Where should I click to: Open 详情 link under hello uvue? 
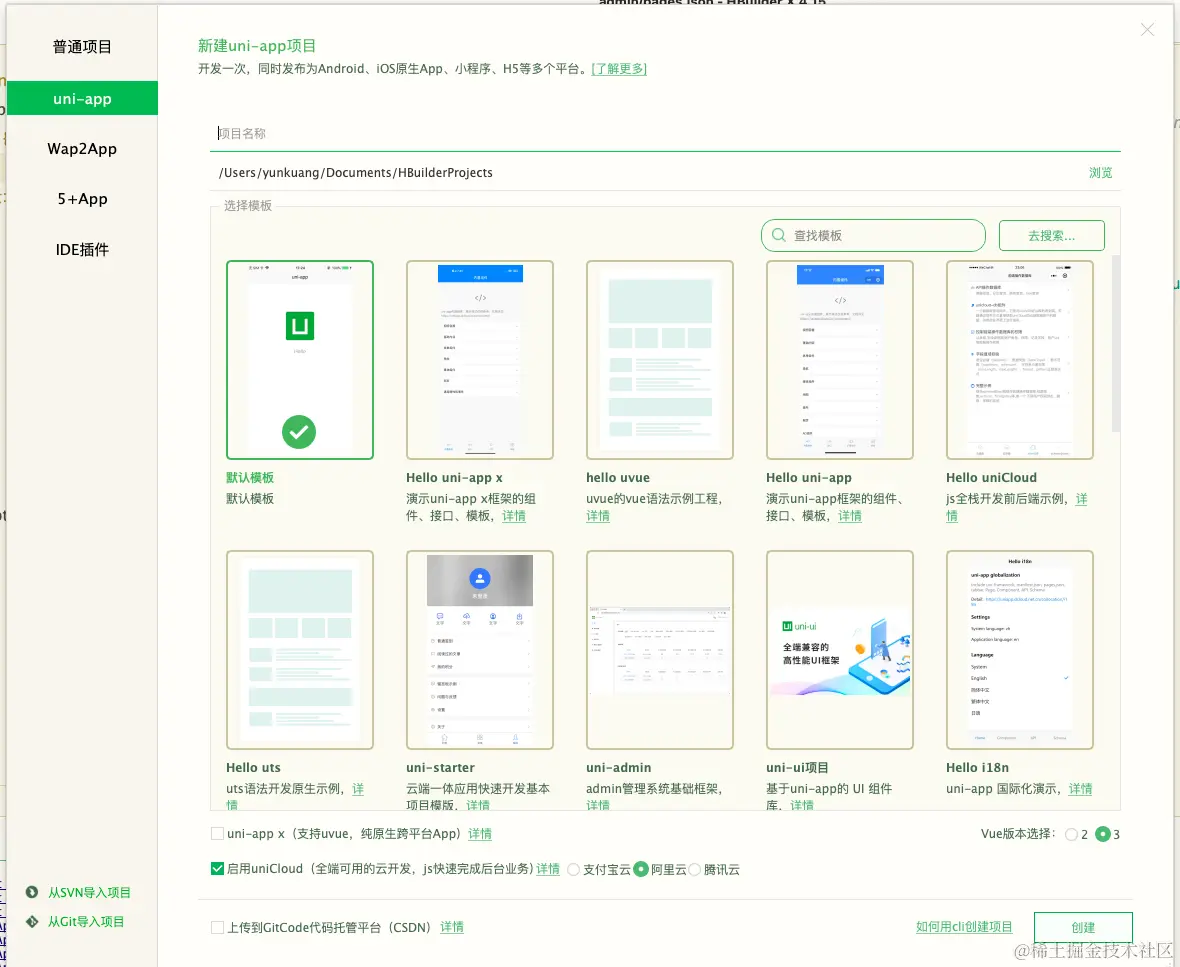pyautogui.click(x=598, y=516)
